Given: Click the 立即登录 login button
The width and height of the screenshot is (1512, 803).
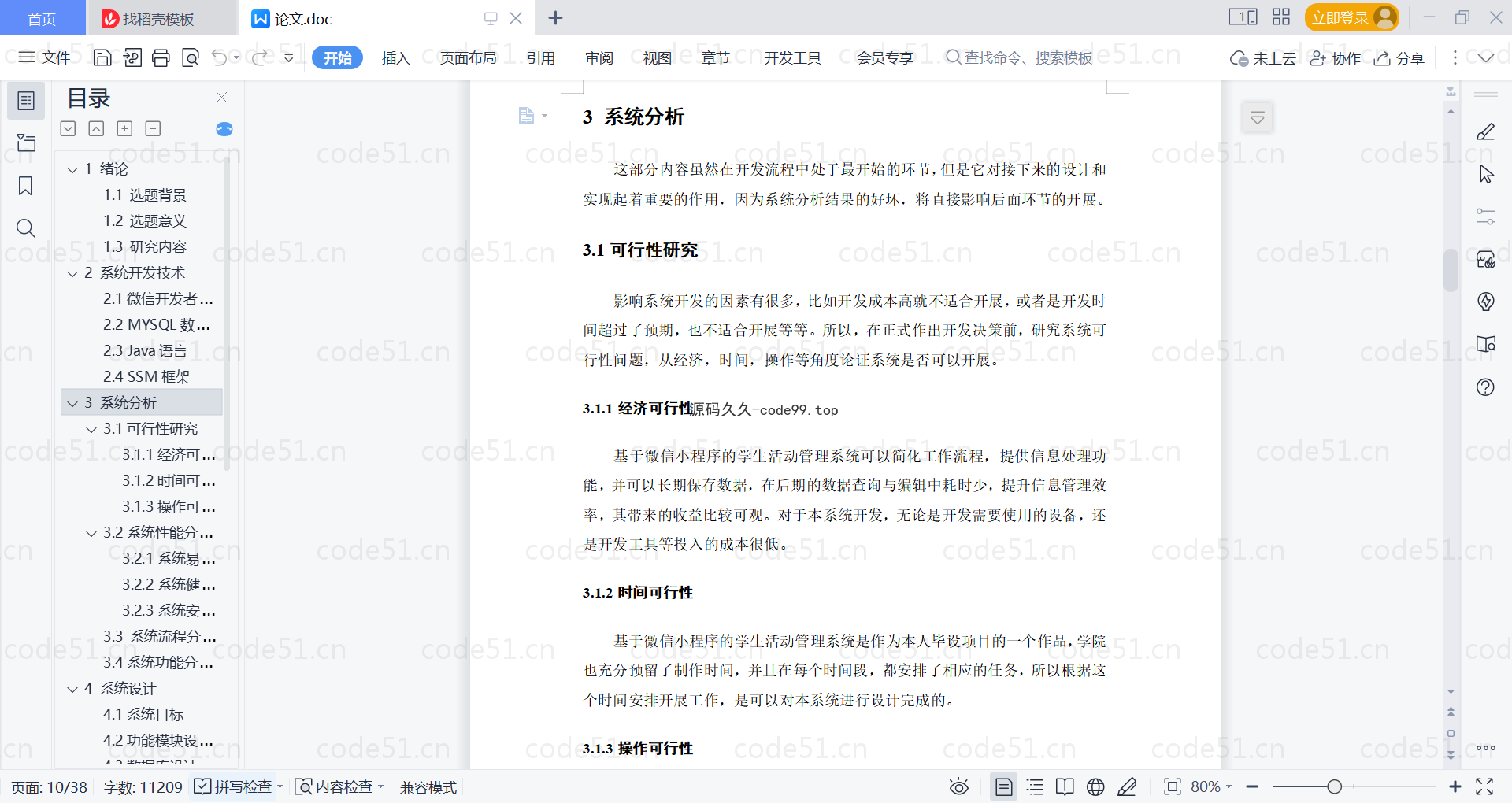Looking at the screenshot, I should click(x=1351, y=17).
